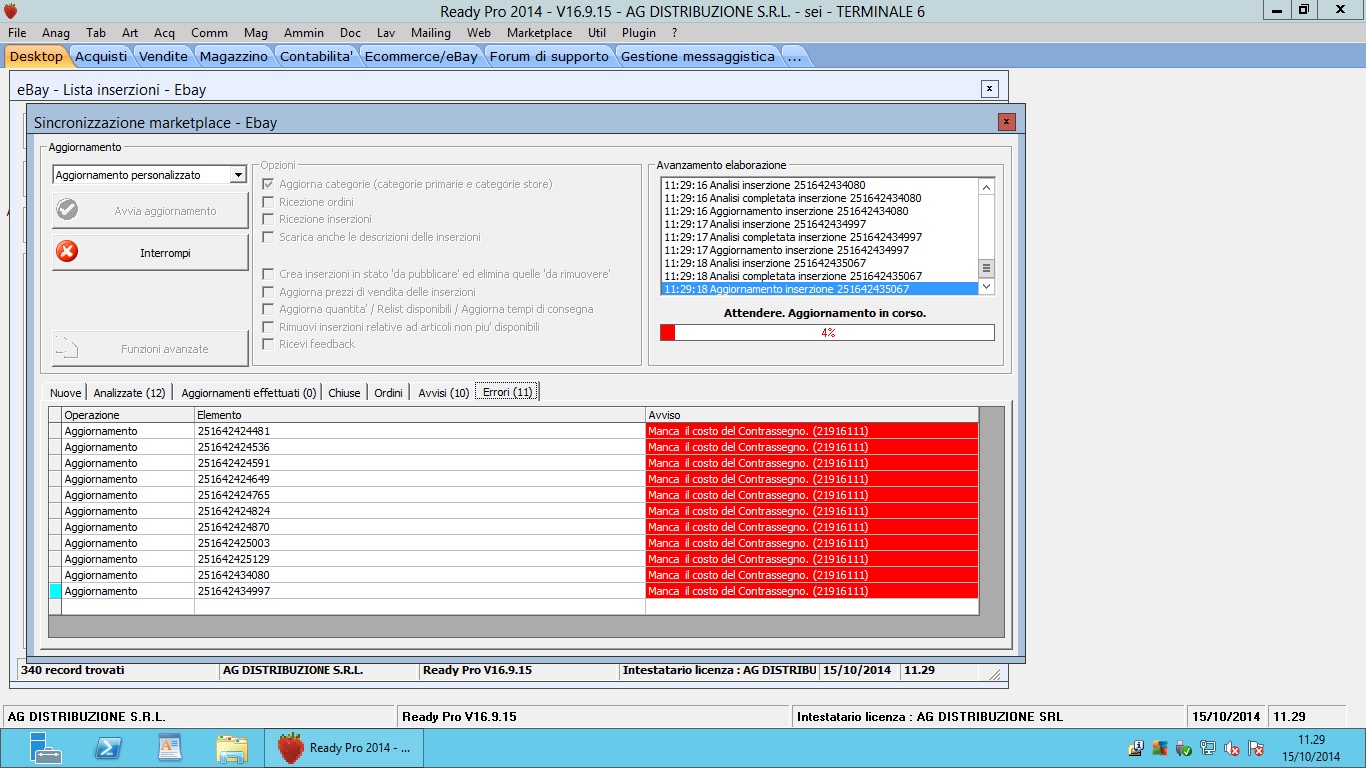Viewport: 1366px width, 768px height.
Task: Close the Sincronizzazione marketplace dialog
Action: tap(1007, 122)
